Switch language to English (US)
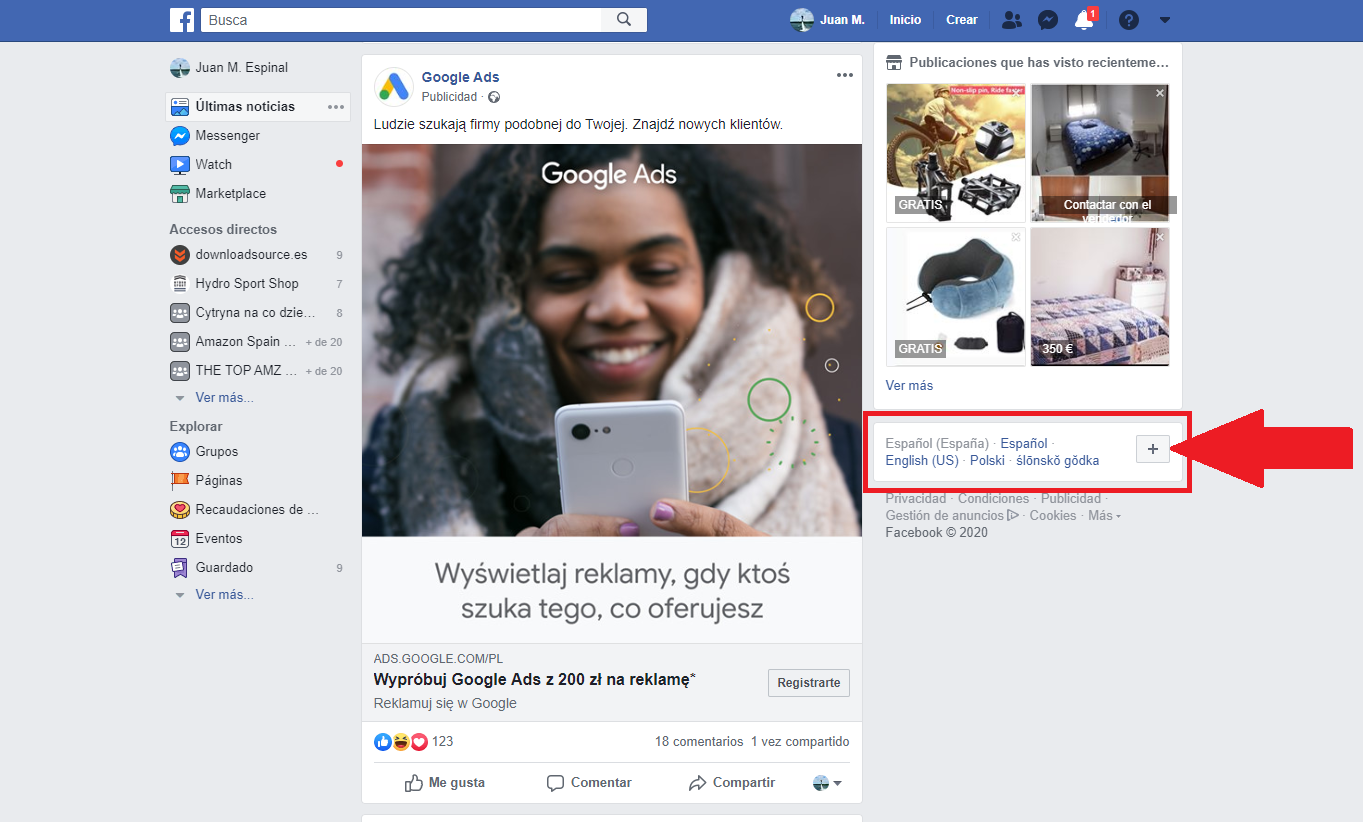This screenshot has width=1363, height=822. coord(922,461)
